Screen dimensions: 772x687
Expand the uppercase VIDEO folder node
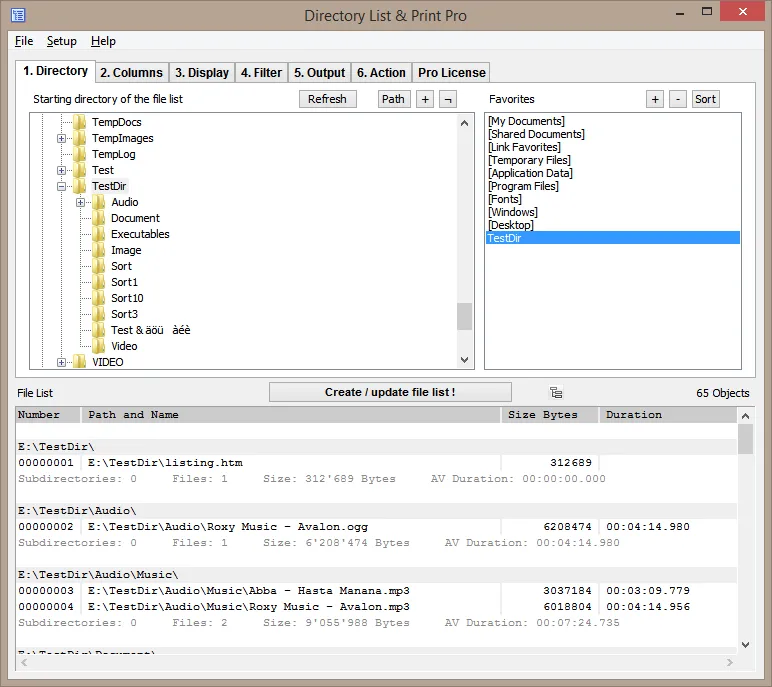click(61, 362)
